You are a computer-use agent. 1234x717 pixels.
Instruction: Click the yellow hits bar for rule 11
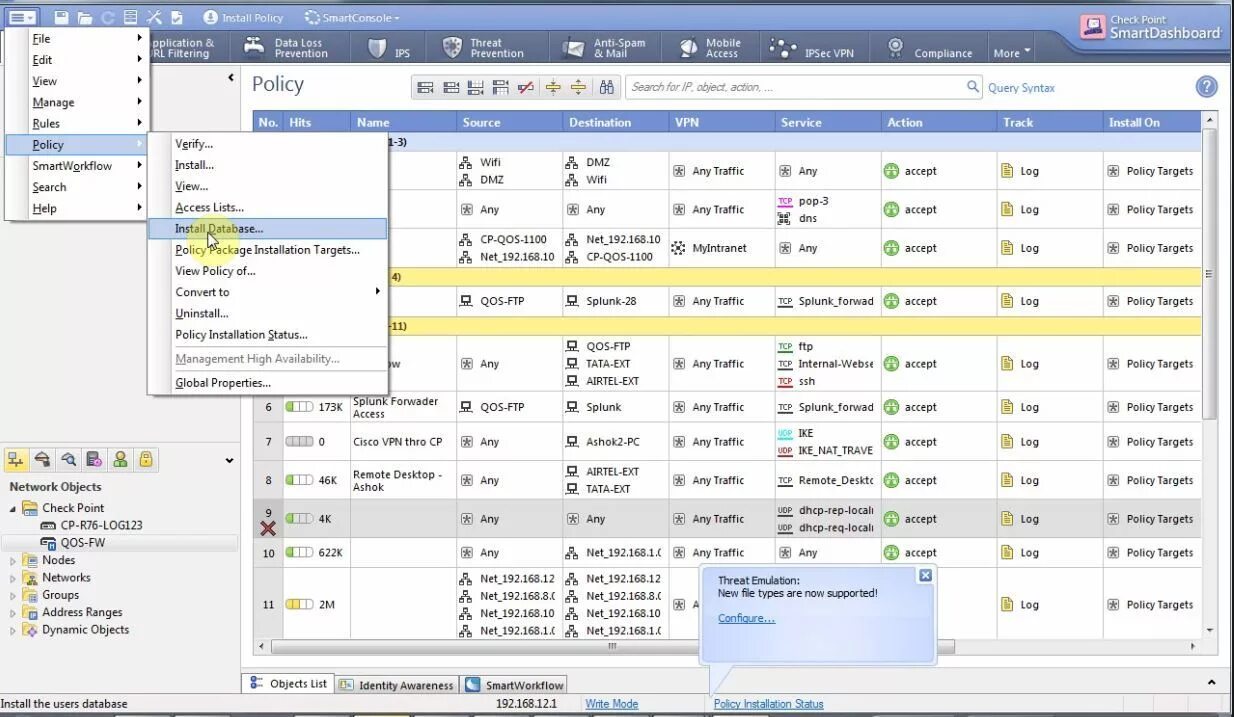(x=299, y=604)
